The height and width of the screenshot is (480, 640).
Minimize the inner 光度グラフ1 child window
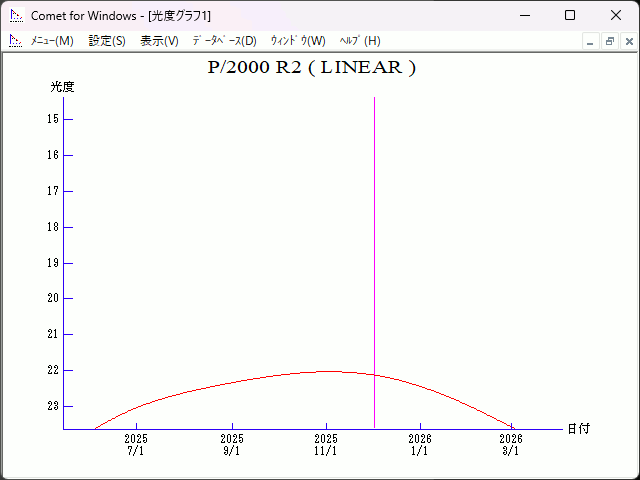tap(590, 41)
